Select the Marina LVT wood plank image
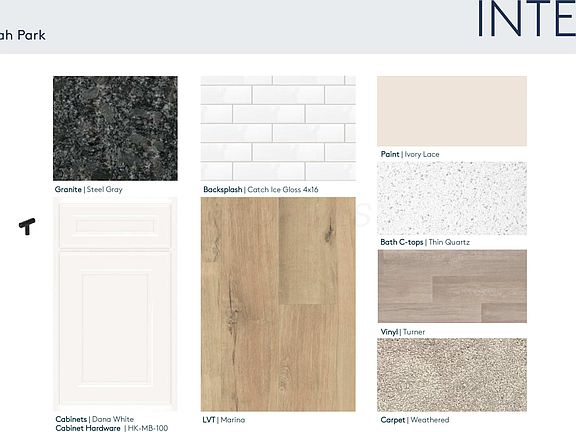Image resolution: width=576 pixels, height=432 pixels. pyautogui.click(x=278, y=304)
